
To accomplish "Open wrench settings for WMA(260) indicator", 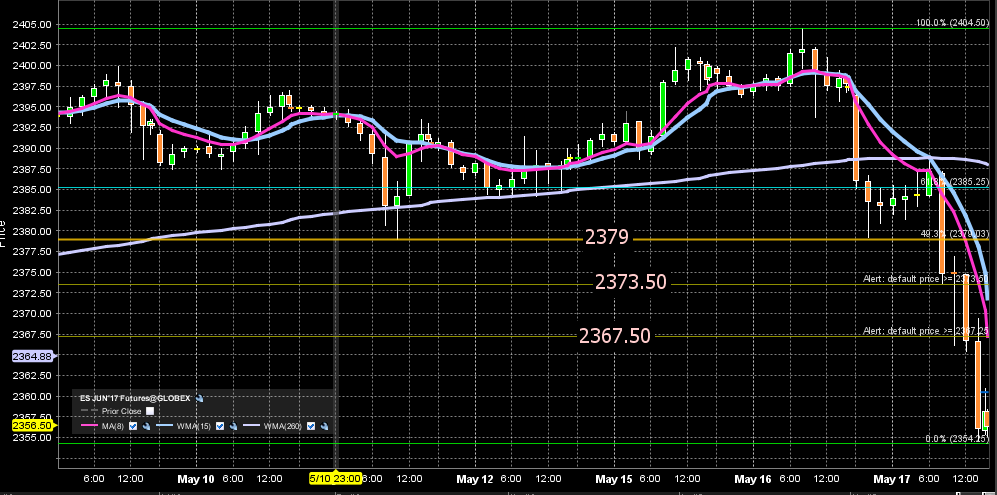I will pyautogui.click(x=324, y=426).
